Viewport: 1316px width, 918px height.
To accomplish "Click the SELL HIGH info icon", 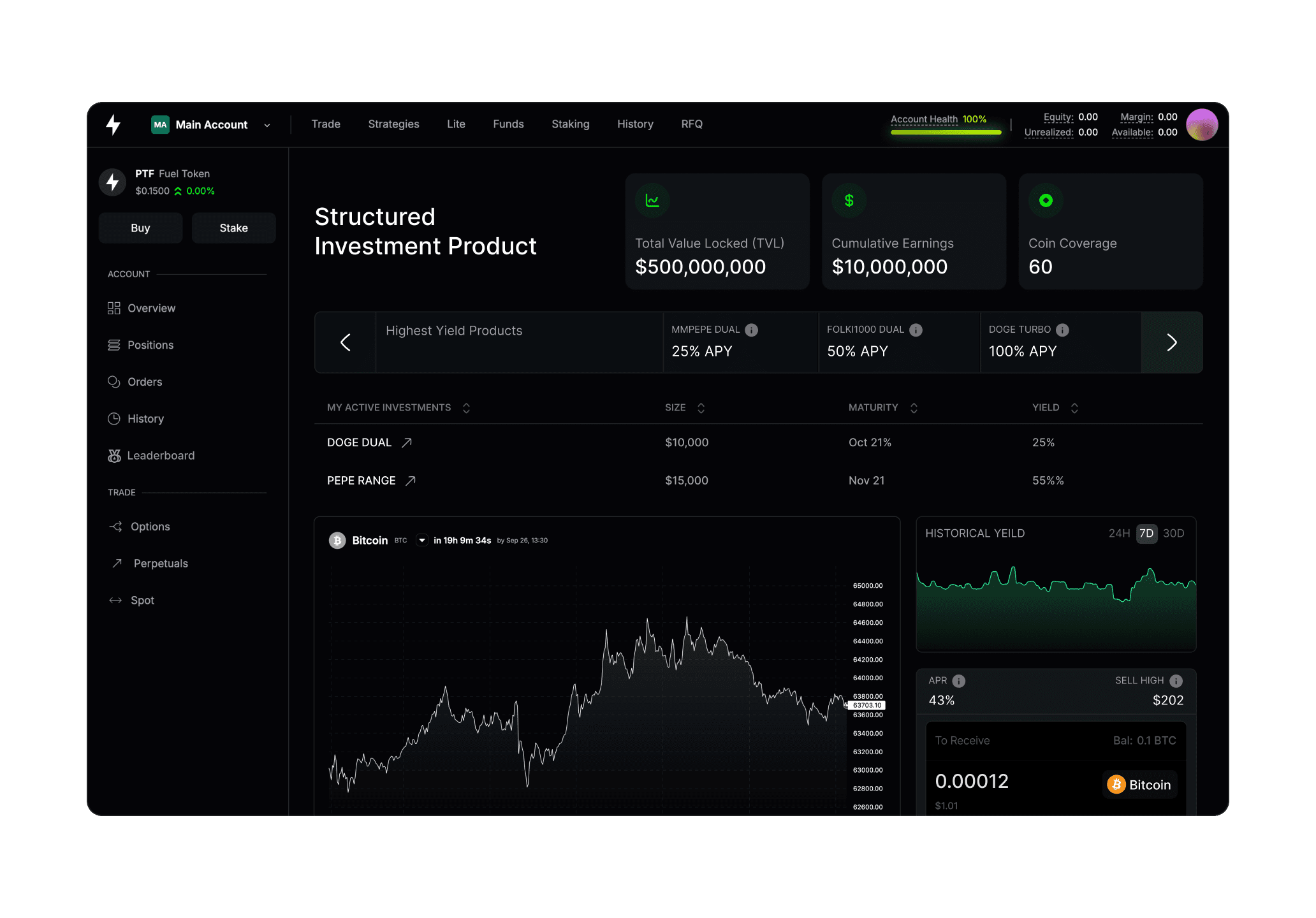I will (x=1176, y=681).
